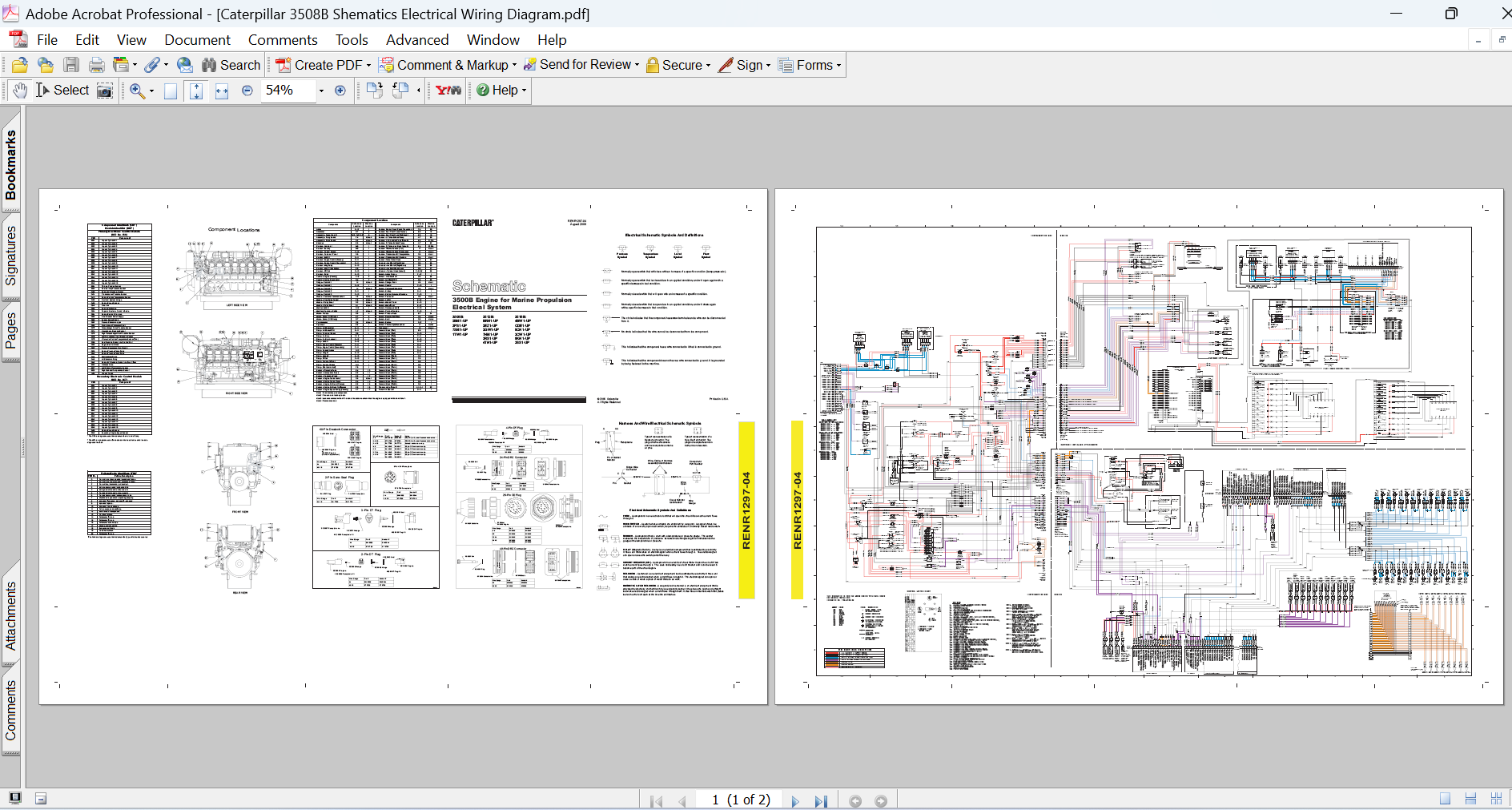This screenshot has width=1512, height=810.
Task: Save the document with the floppy icon
Action: tap(71, 65)
